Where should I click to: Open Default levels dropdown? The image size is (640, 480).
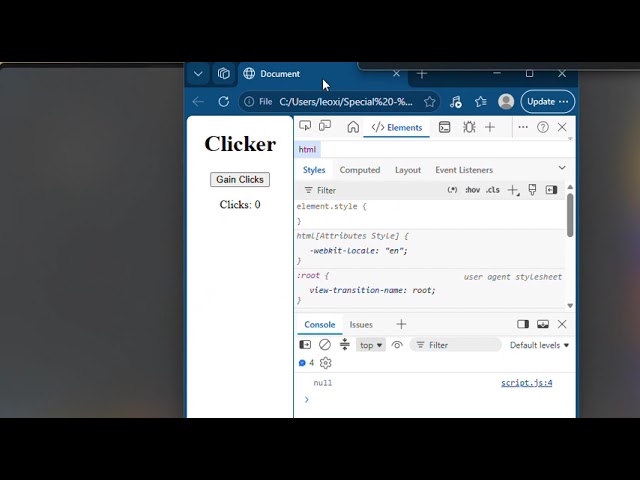tap(539, 345)
